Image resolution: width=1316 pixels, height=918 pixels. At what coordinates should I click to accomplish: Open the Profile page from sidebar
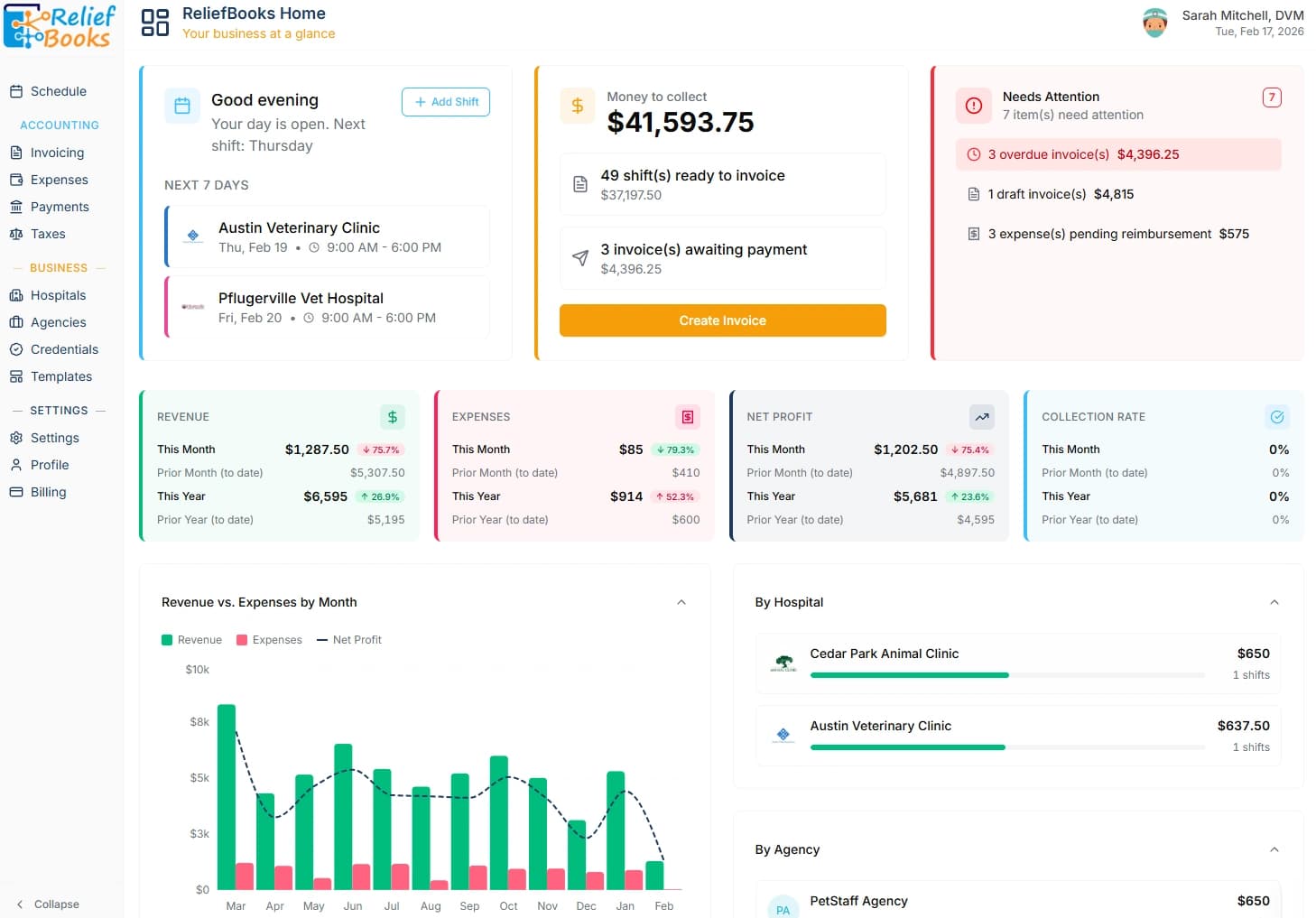pos(16,465)
